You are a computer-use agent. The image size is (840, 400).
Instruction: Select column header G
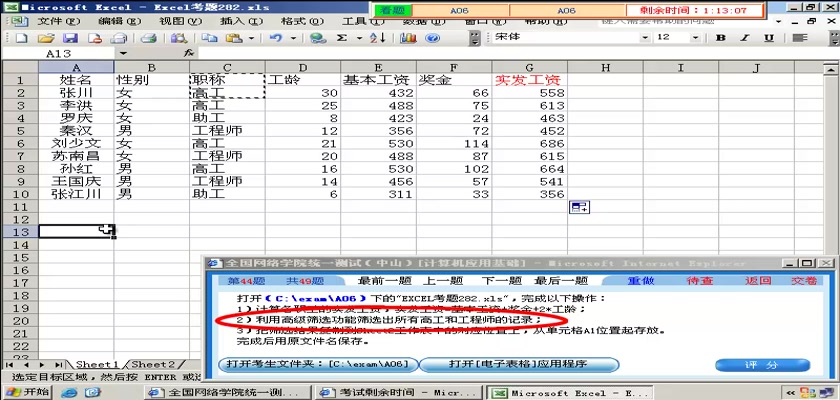coord(529,67)
